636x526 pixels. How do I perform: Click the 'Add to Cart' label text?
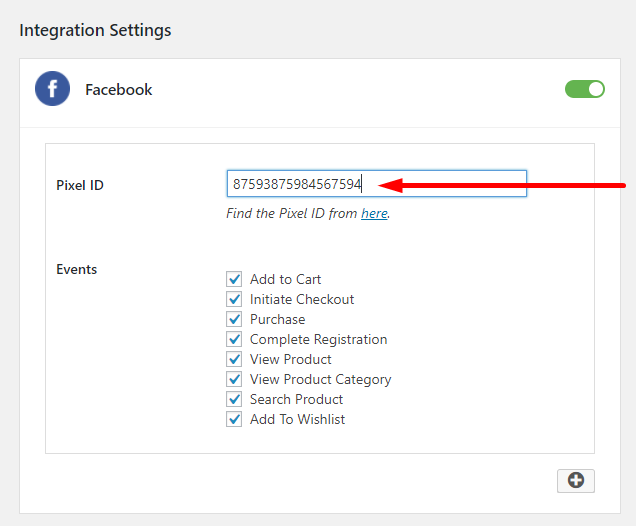(x=285, y=279)
